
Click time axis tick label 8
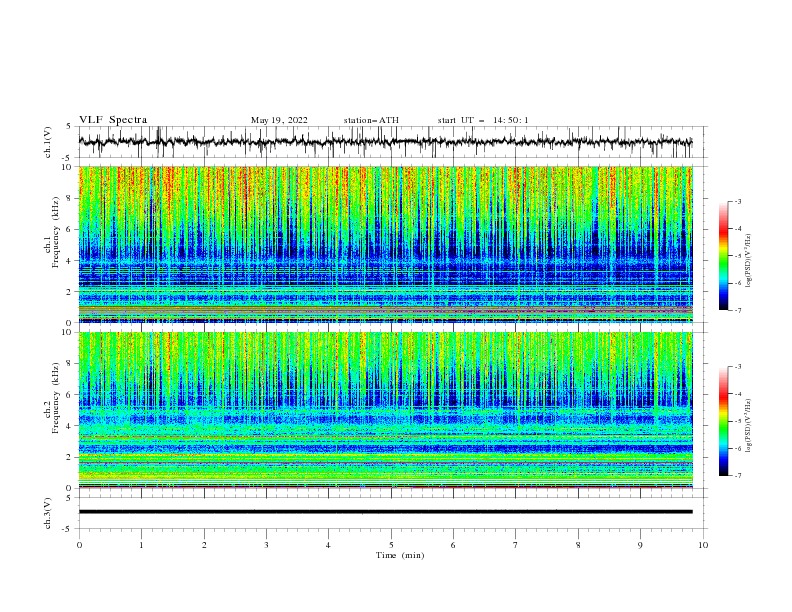click(578, 545)
